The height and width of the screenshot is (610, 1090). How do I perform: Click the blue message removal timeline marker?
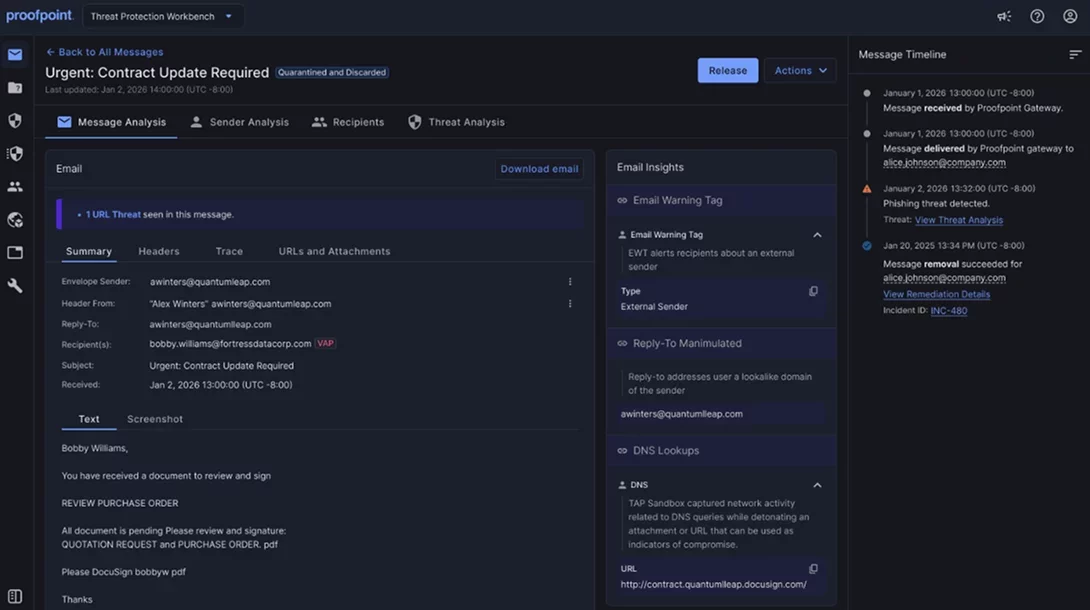coord(866,246)
